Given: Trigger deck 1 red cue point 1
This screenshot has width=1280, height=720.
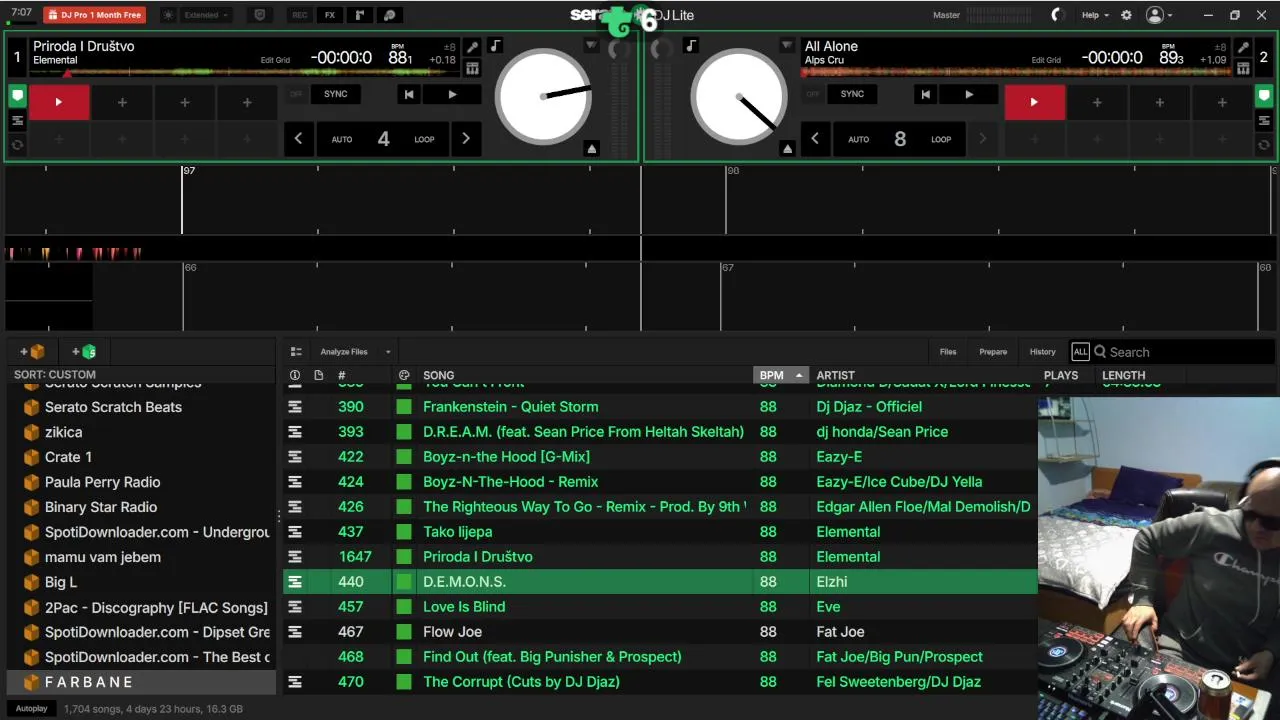Looking at the screenshot, I should (x=59, y=102).
